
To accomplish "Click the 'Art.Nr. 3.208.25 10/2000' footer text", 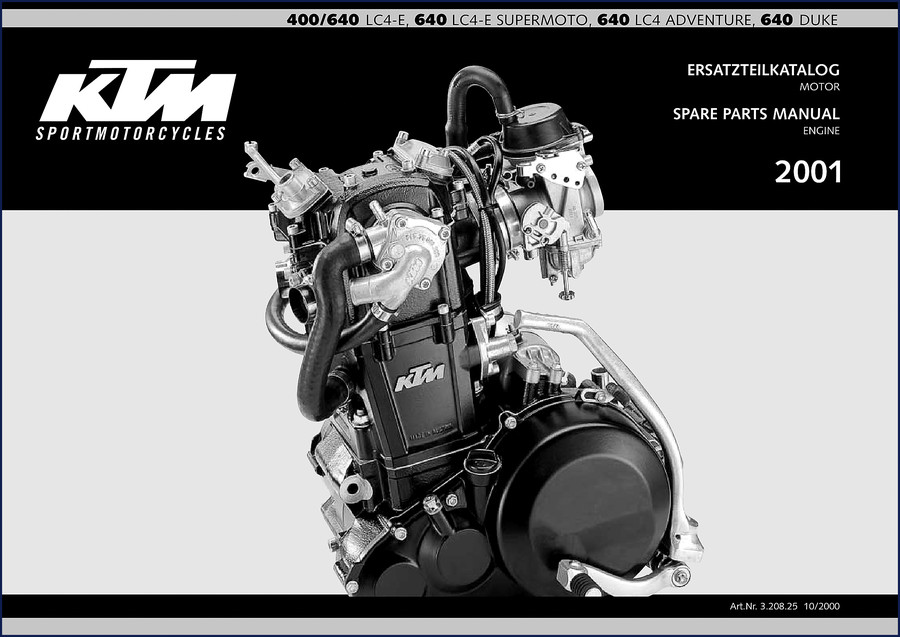I will 785,606.
